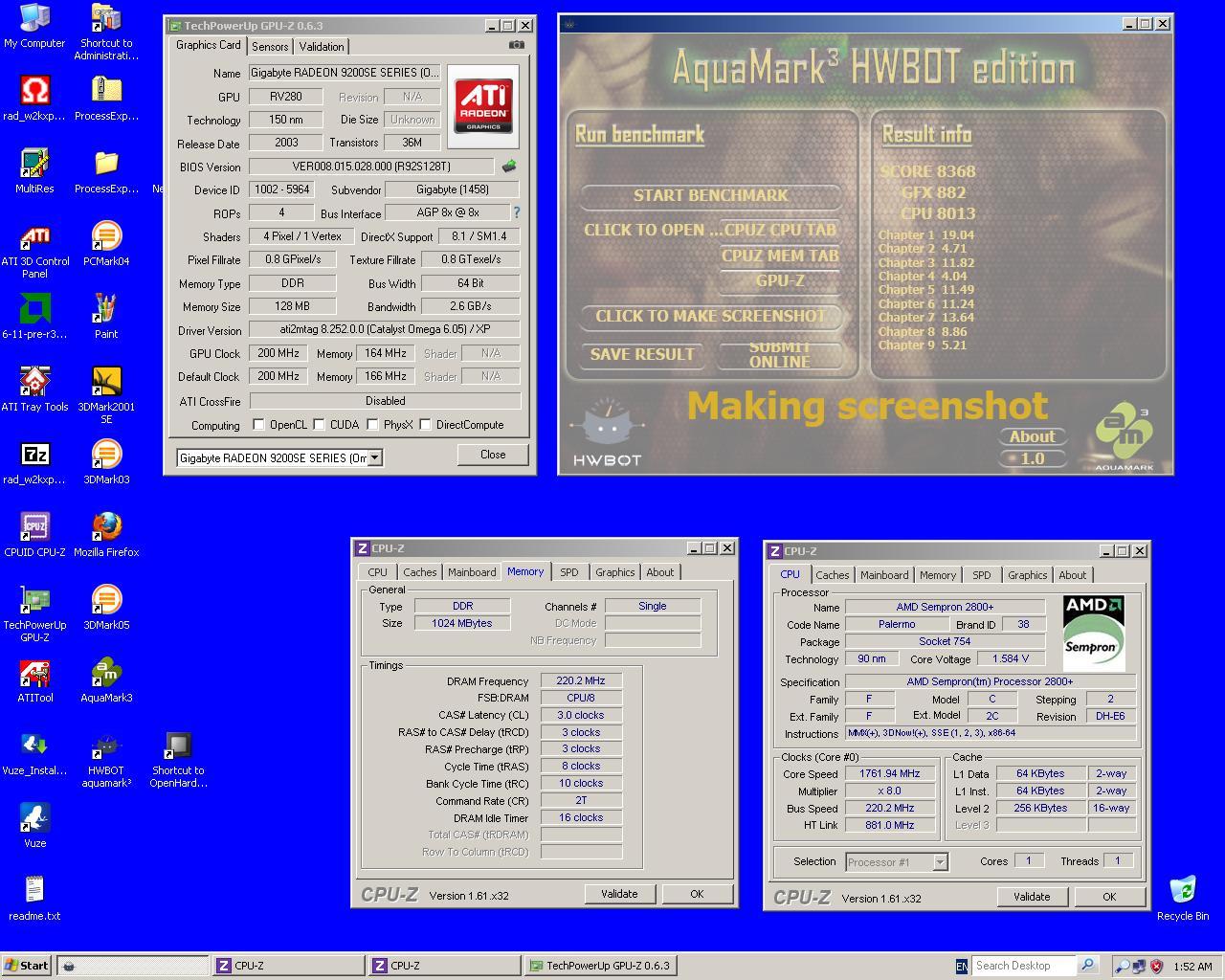Click OK in the processor CPU-Z window
The width and height of the screenshot is (1225, 980).
point(1109,897)
